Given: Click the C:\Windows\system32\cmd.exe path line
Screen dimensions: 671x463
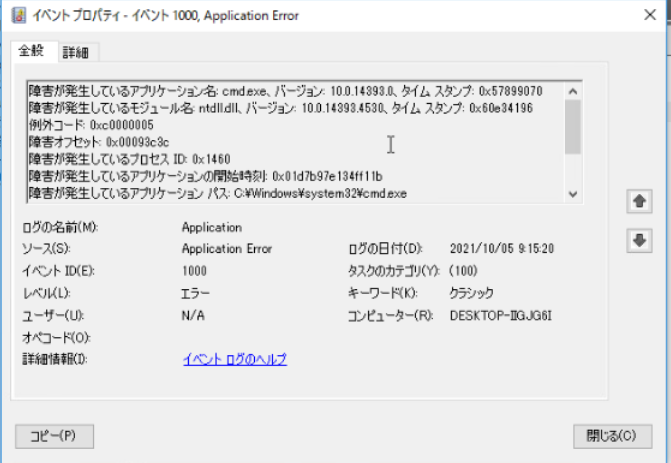Looking at the screenshot, I should coord(217,193).
